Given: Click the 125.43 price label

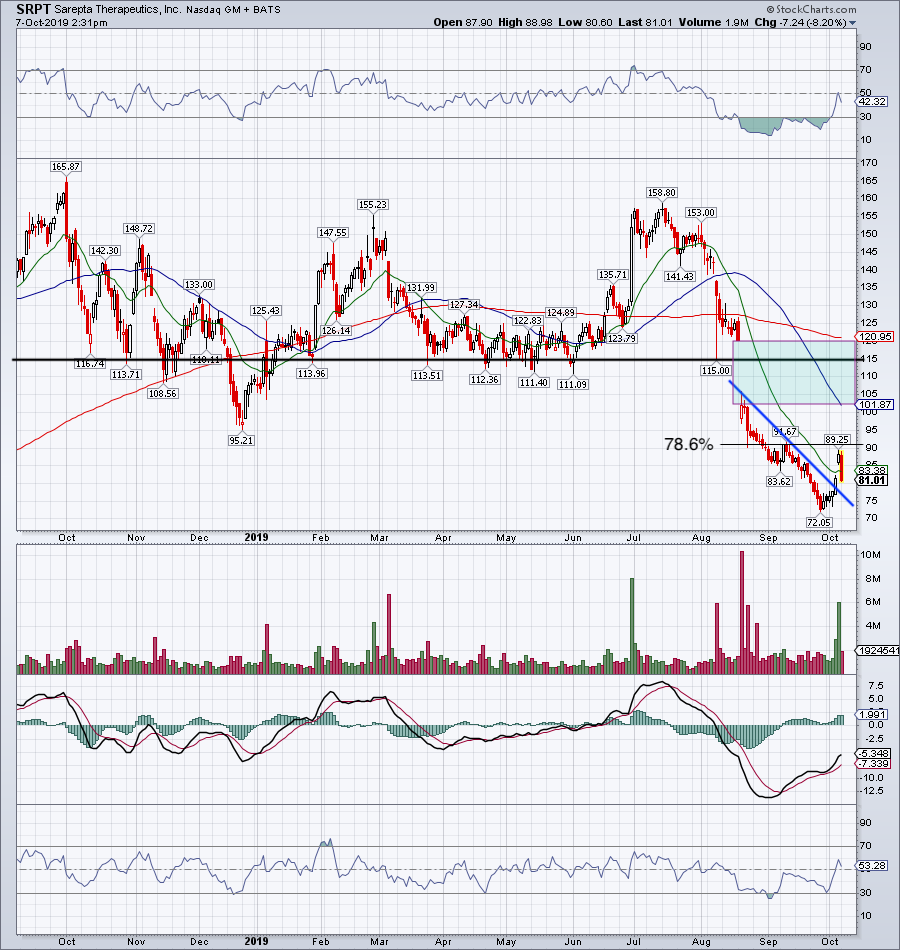Looking at the screenshot, I should 265,311.
